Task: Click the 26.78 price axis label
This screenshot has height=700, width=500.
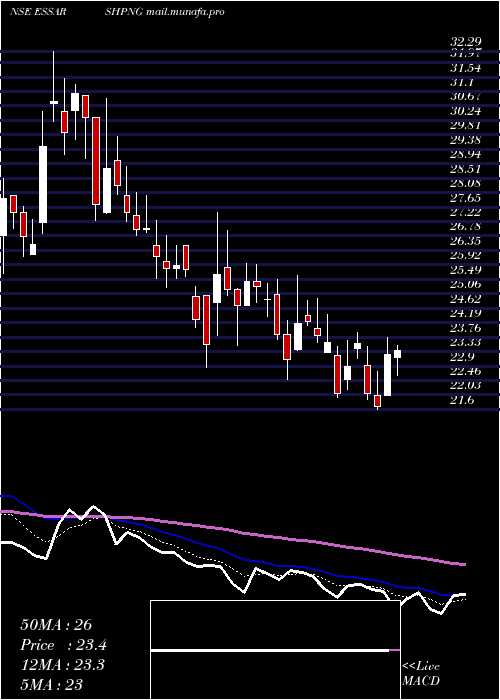Action: pyautogui.click(x=466, y=226)
